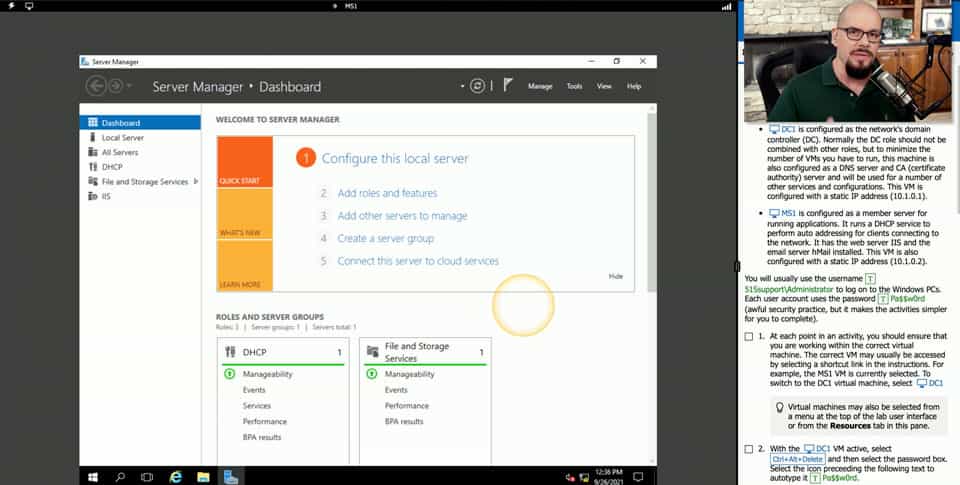Select Local Server in the sidebar
The image size is (960, 485).
[123, 138]
